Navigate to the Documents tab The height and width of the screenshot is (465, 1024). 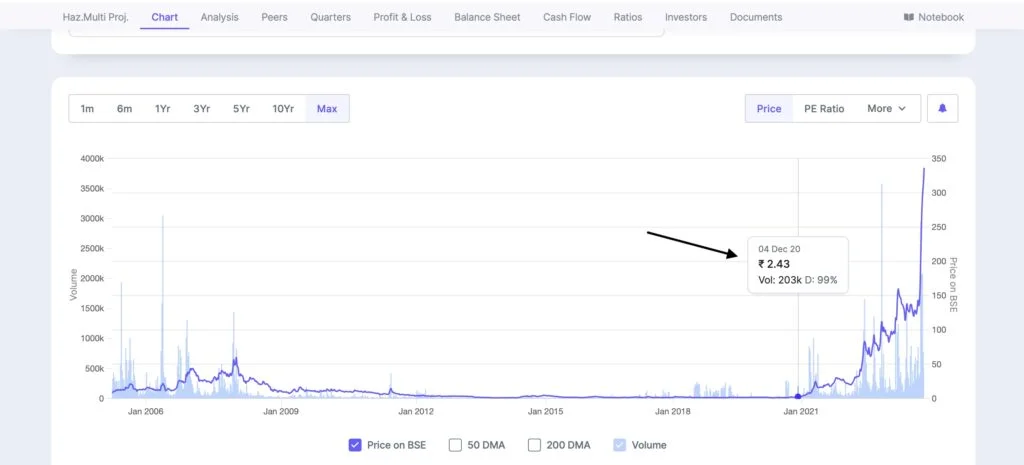(756, 17)
